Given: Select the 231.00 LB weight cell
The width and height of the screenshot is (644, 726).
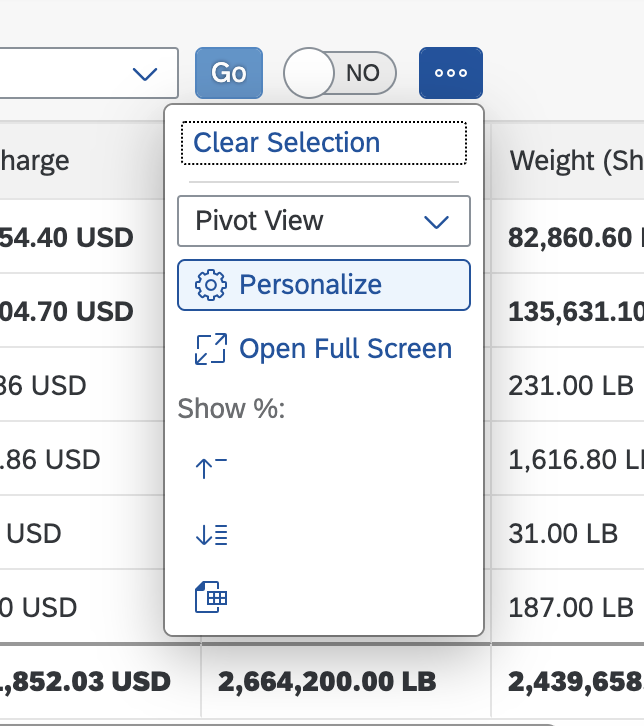Looking at the screenshot, I should tap(570, 385).
